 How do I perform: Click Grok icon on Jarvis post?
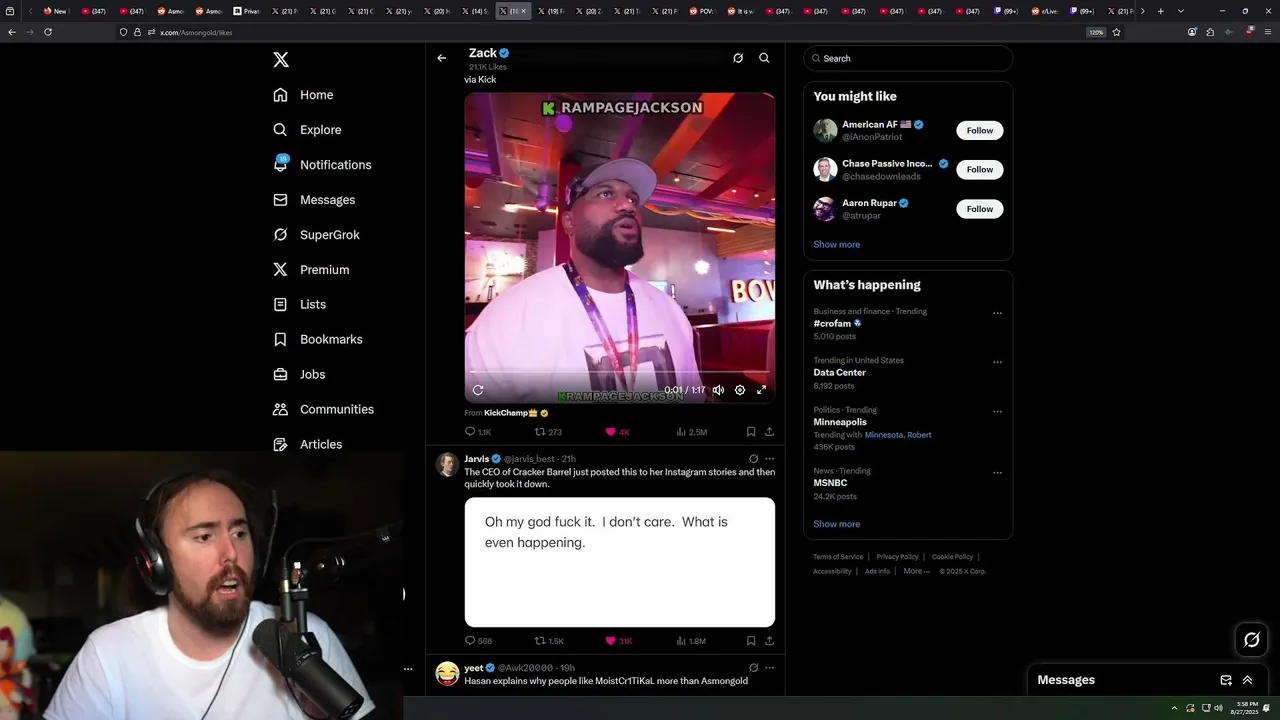[x=754, y=459]
